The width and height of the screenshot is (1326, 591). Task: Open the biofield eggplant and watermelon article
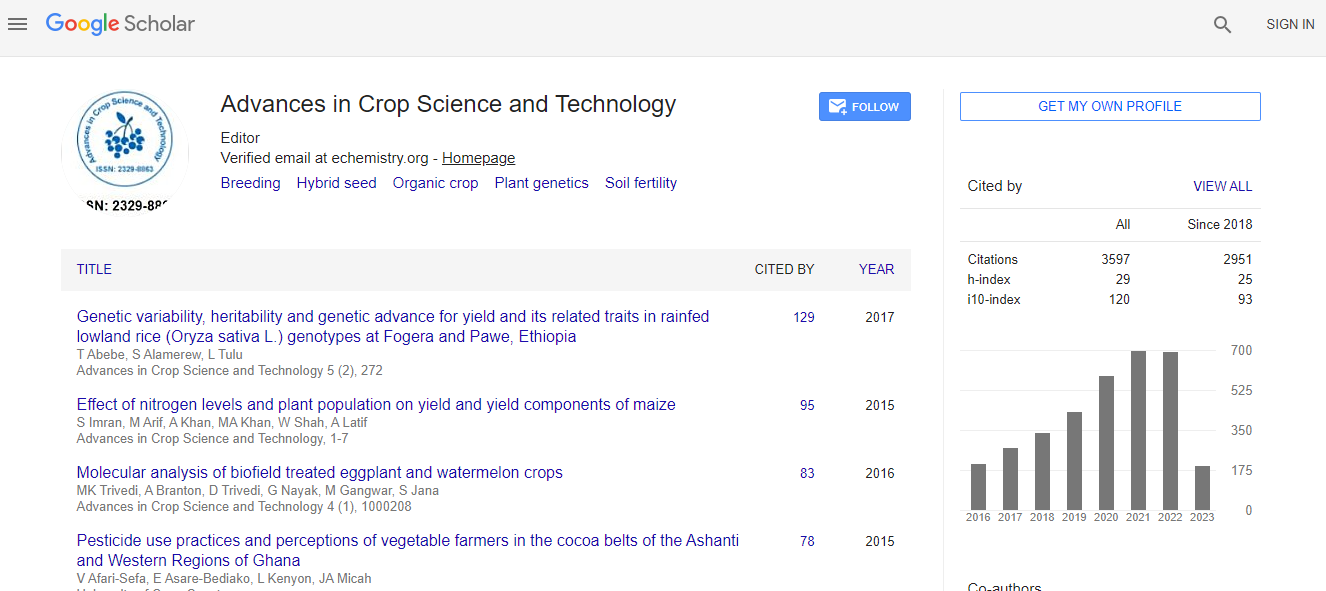pos(319,473)
